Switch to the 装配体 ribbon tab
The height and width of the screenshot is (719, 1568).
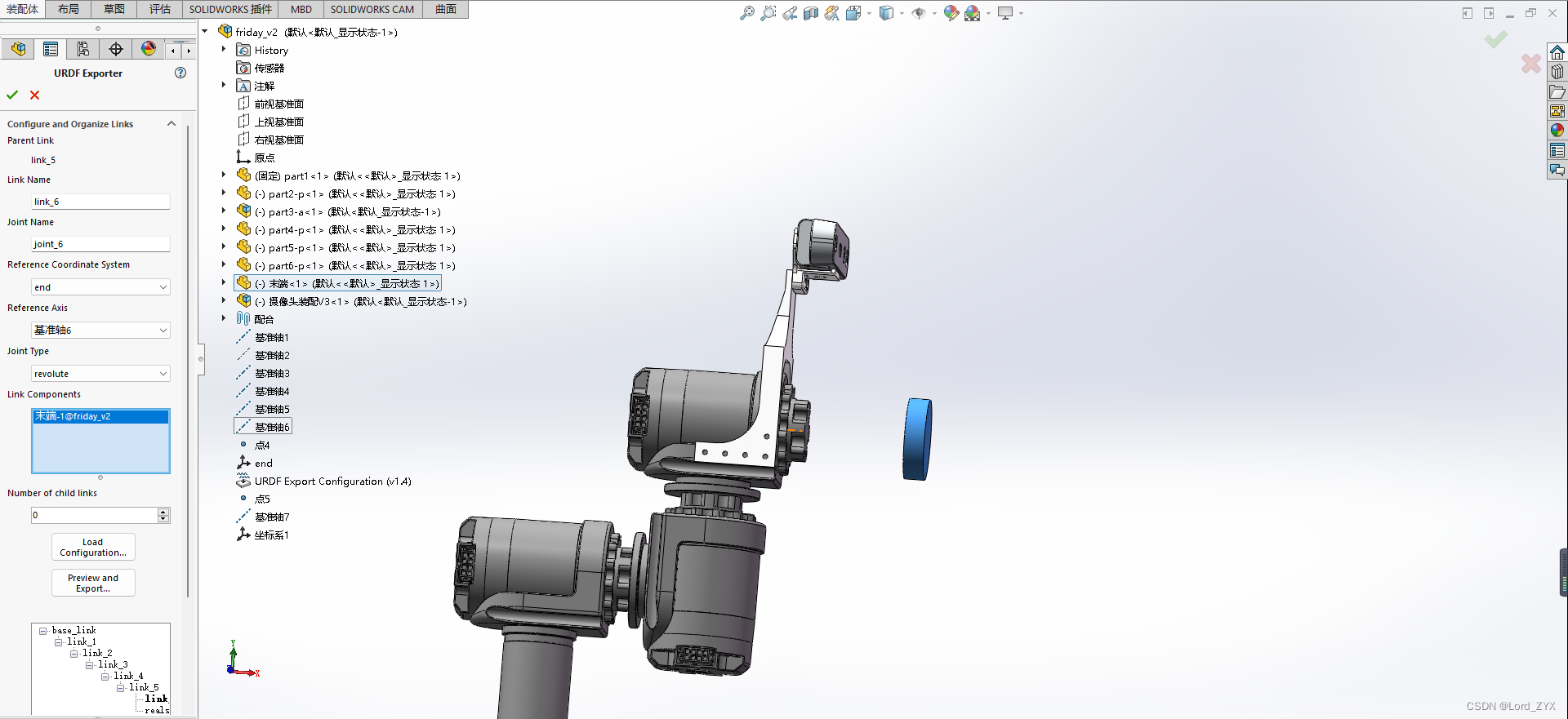point(23,9)
